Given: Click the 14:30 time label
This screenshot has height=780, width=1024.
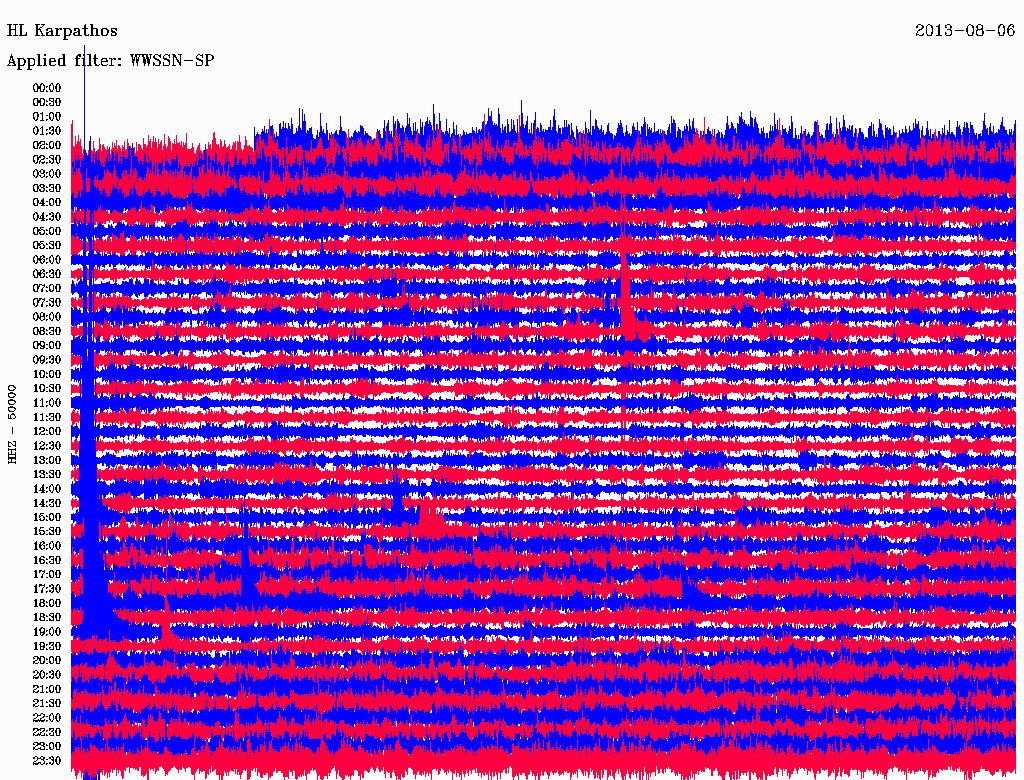Looking at the screenshot, I should coord(47,504).
